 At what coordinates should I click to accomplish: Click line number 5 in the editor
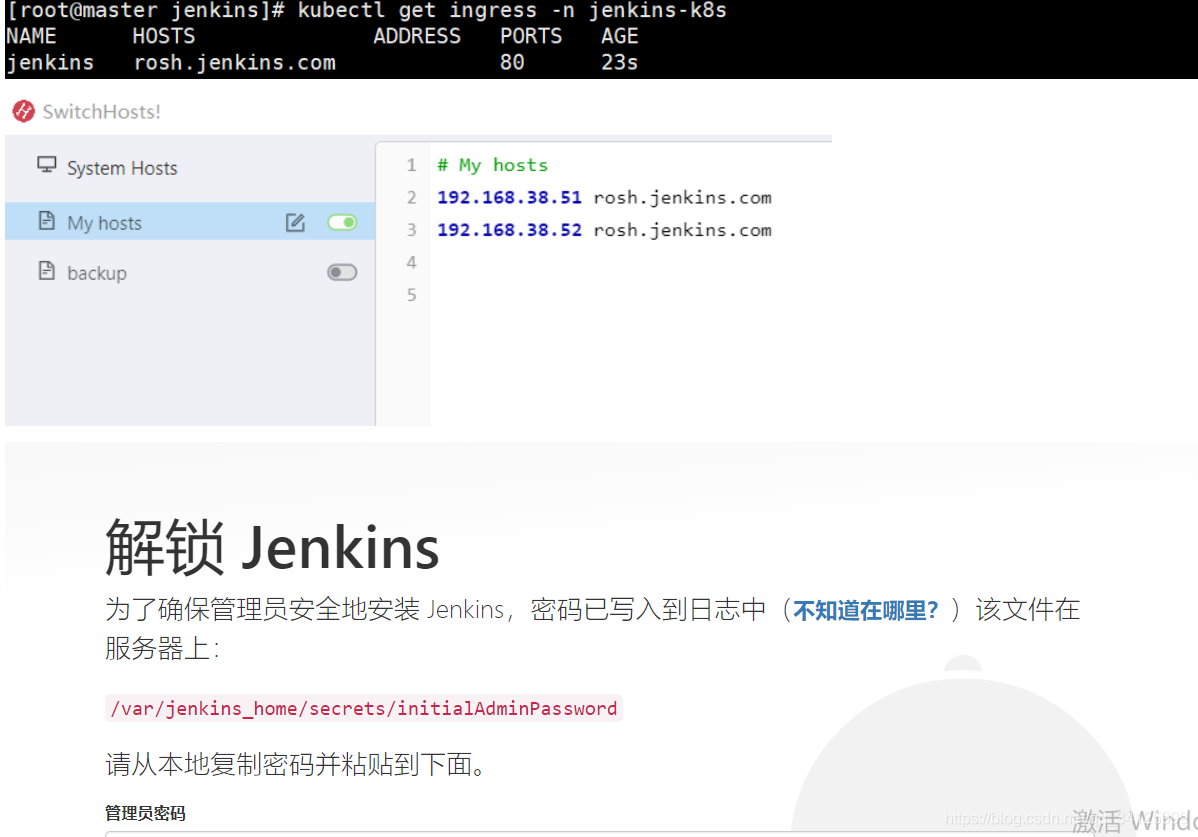[411, 295]
